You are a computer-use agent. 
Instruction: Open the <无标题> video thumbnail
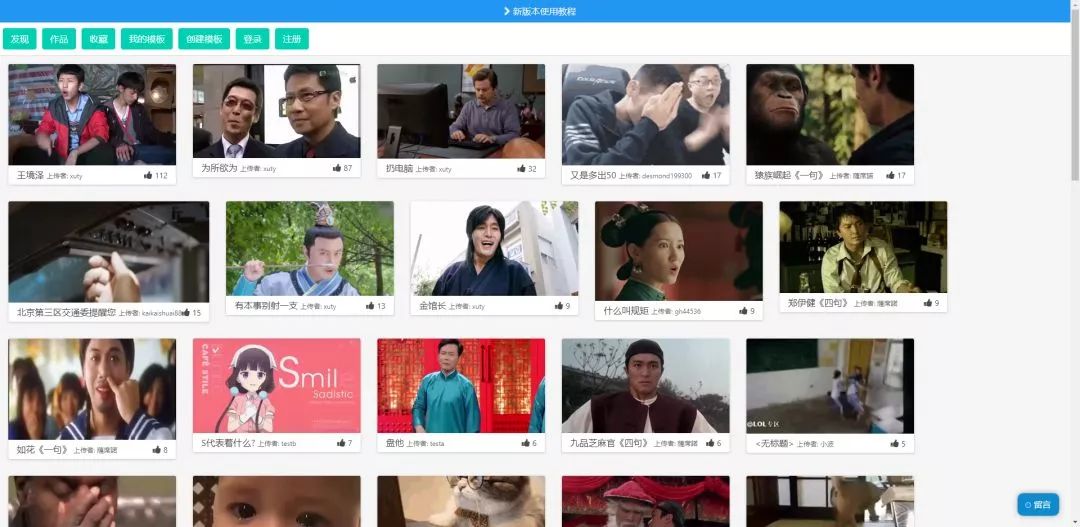(x=831, y=386)
